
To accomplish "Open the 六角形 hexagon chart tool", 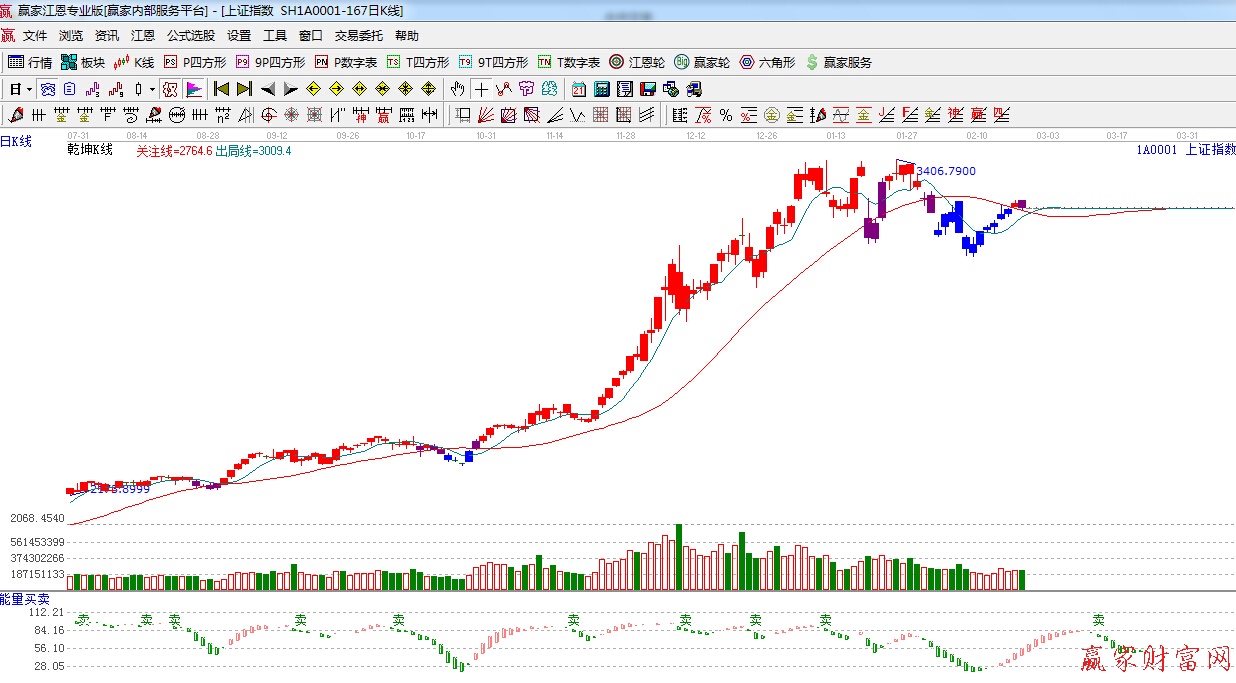I will pos(767,62).
